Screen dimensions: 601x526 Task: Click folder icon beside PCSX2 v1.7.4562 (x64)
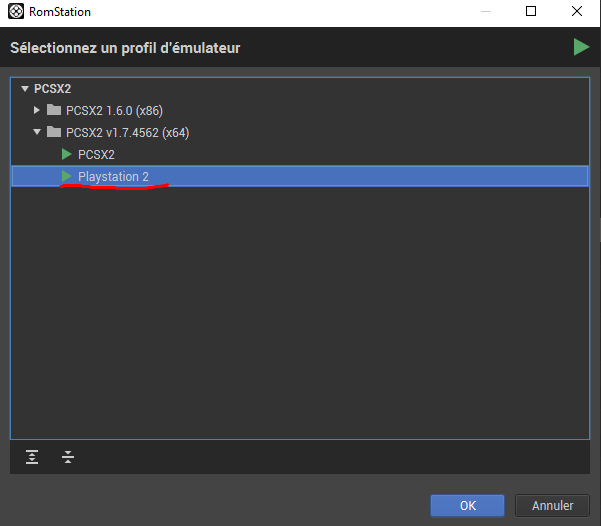click(x=54, y=132)
